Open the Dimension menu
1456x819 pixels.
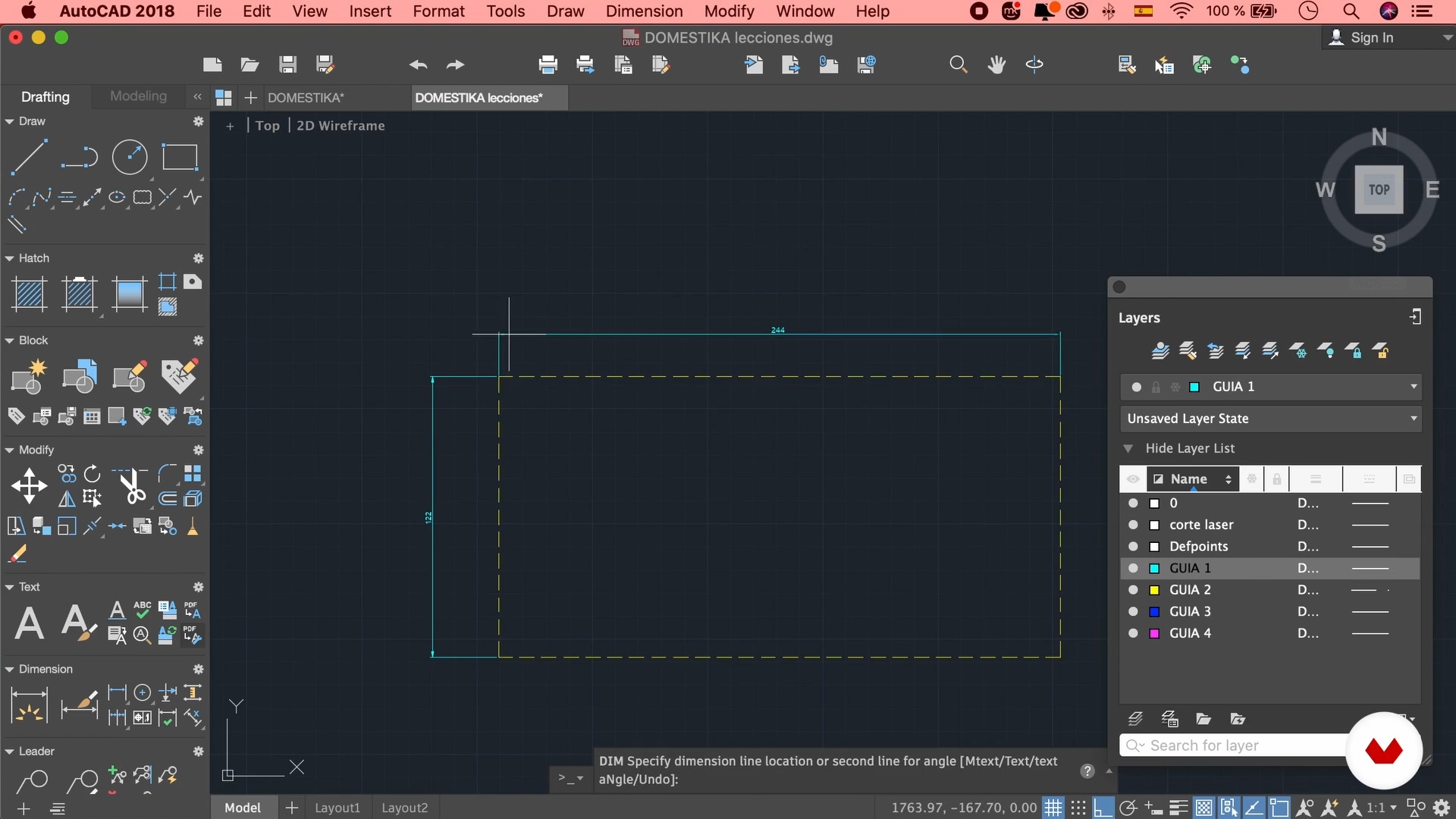click(644, 11)
